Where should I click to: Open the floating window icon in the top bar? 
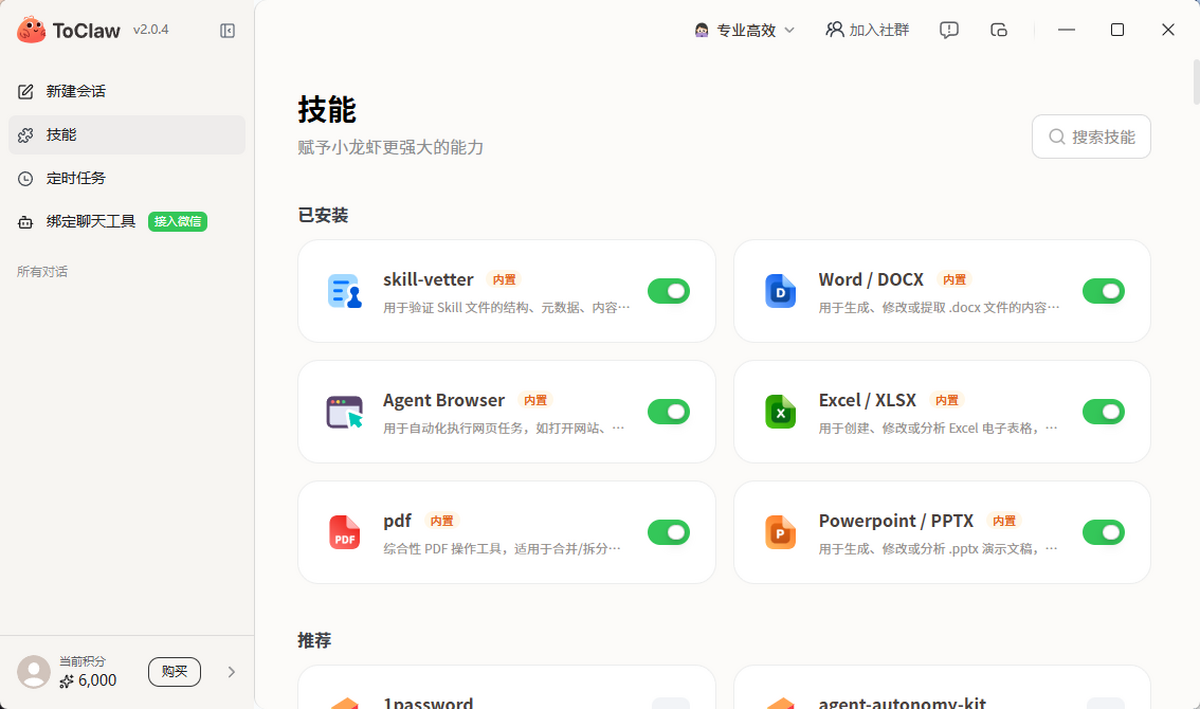tap(998, 30)
